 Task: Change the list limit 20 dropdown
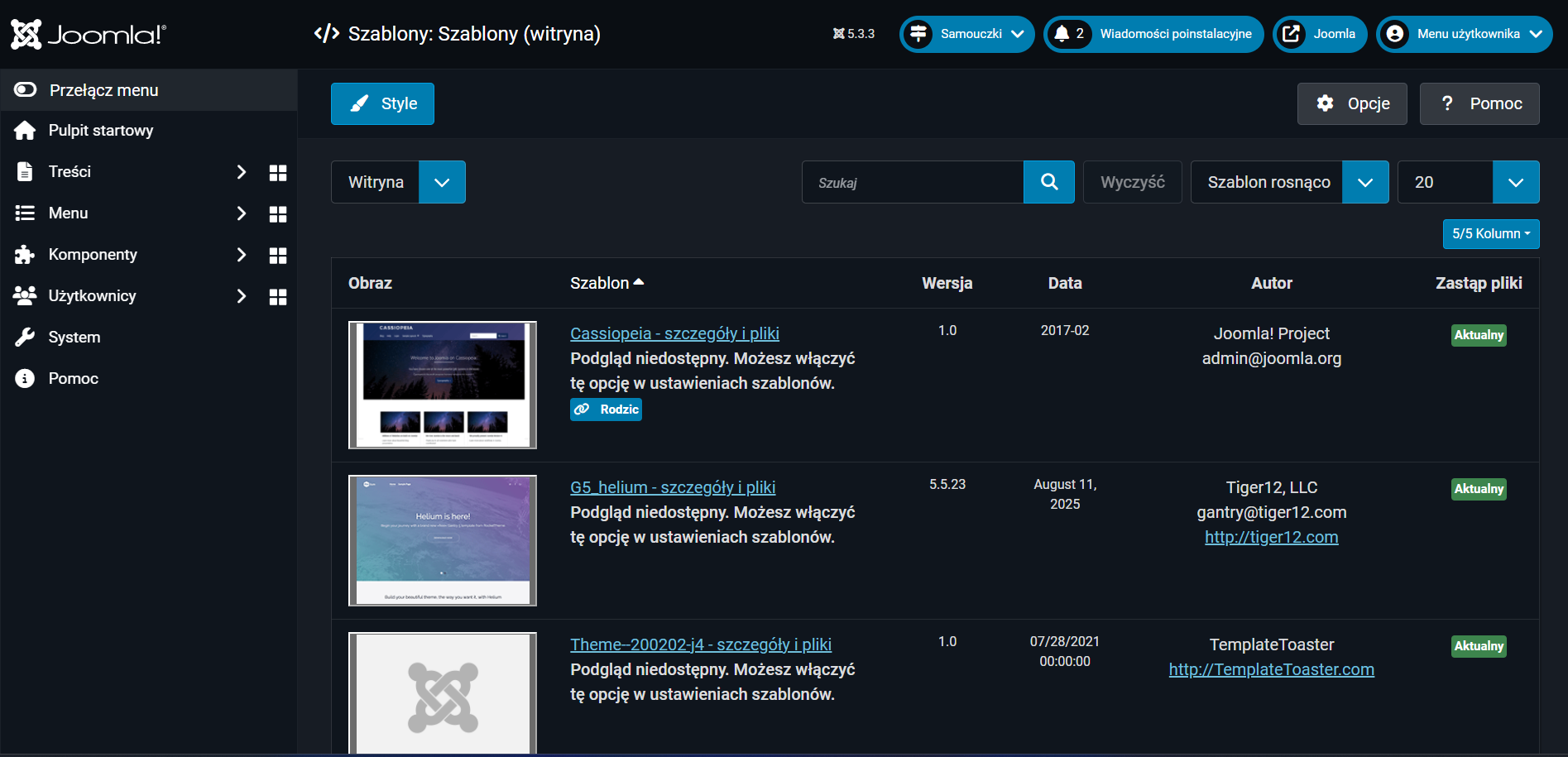tap(1467, 182)
